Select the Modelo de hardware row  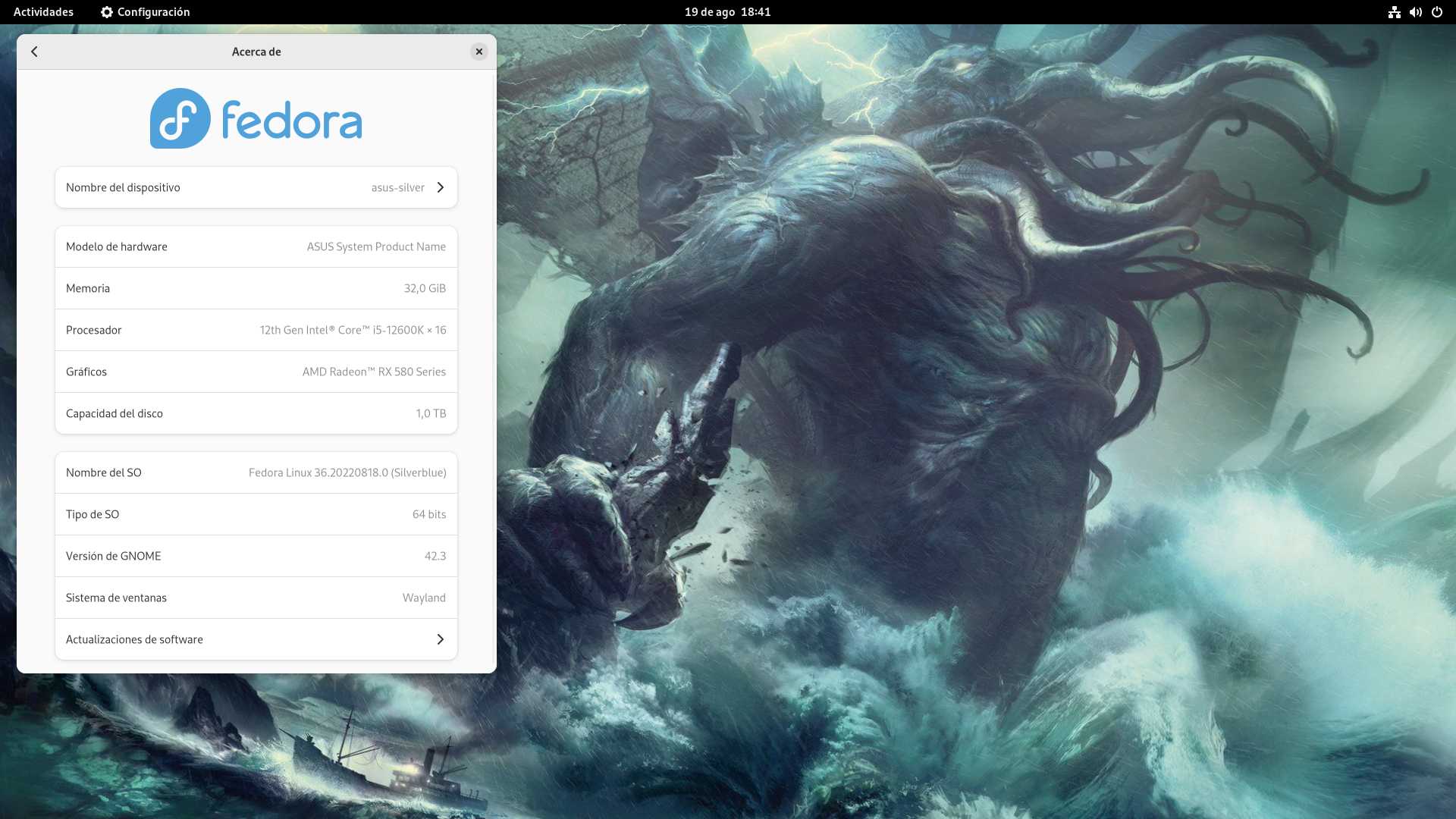[256, 246]
